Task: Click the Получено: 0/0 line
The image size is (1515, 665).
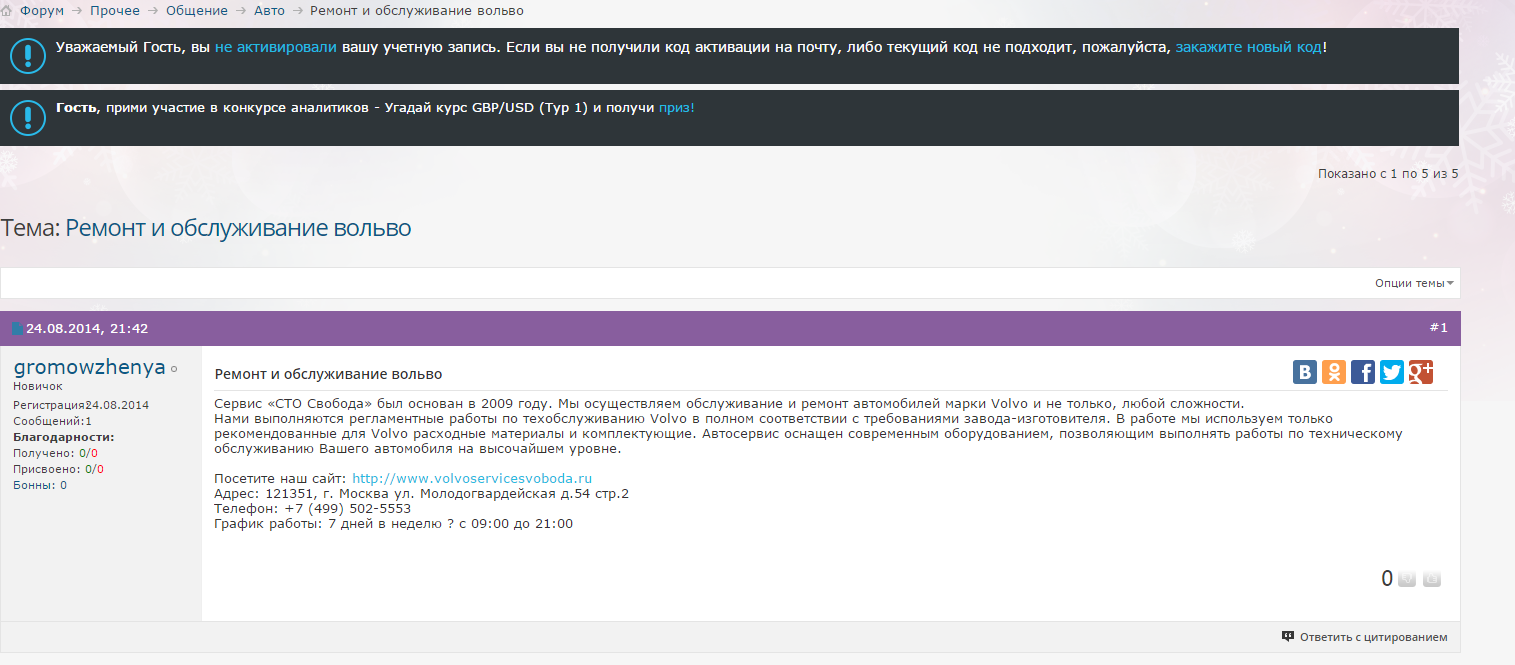Action: pos(55,453)
